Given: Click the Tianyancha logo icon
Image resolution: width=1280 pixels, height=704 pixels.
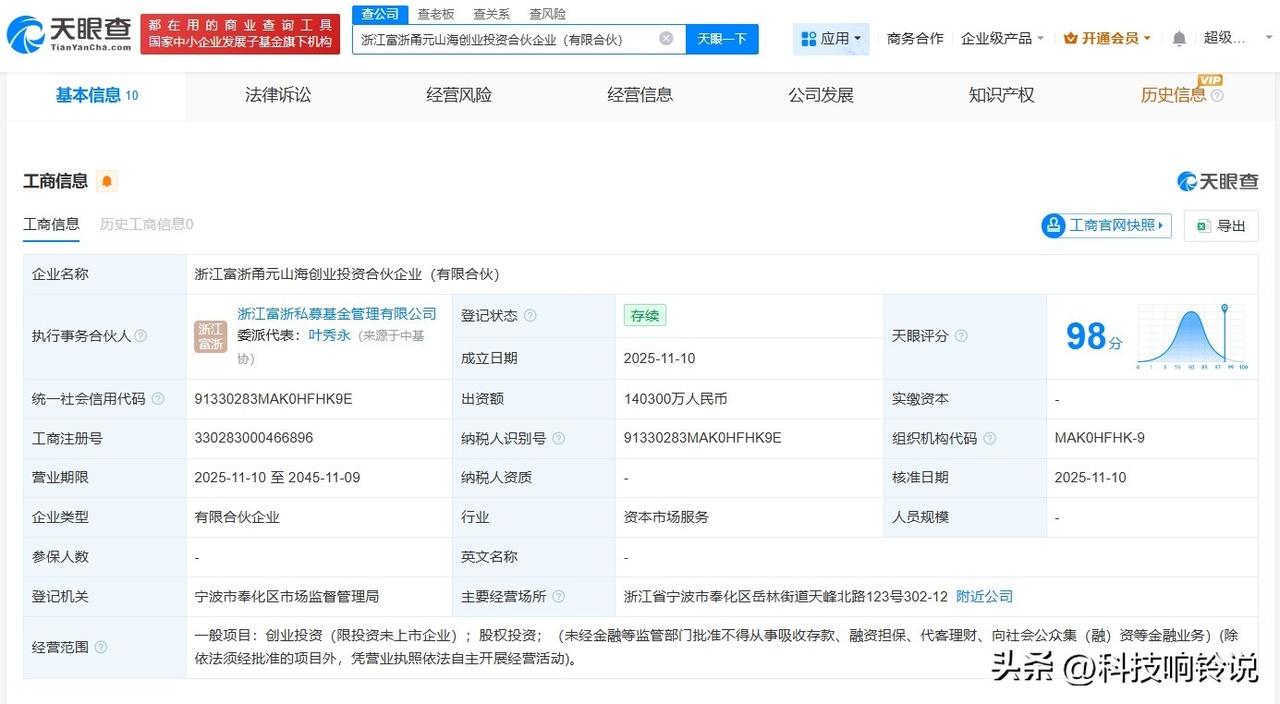Looking at the screenshot, I should pos(24,30).
